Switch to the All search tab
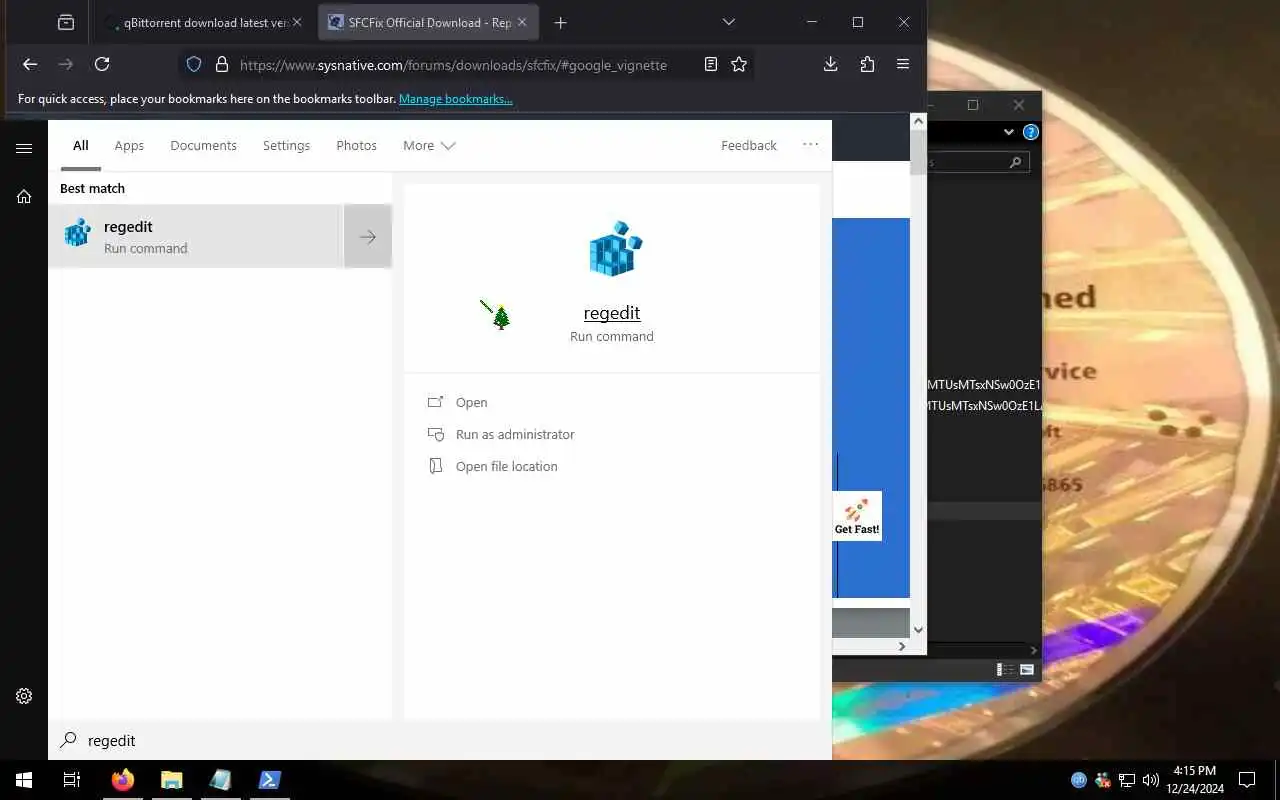The height and width of the screenshot is (800, 1280). pyautogui.click(x=81, y=145)
